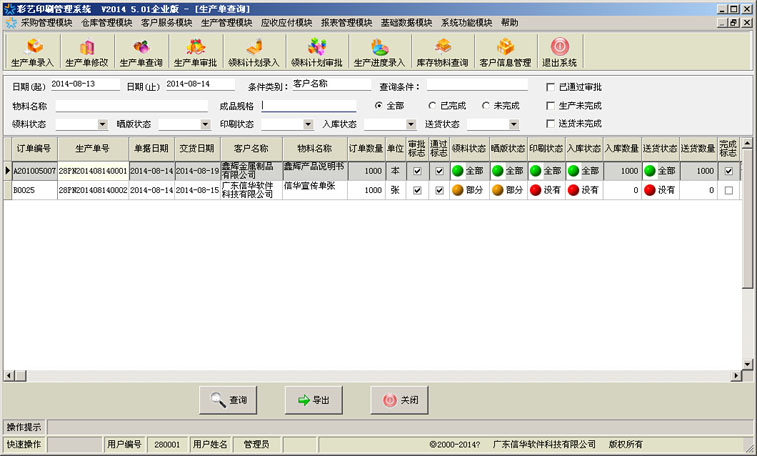Click green 送货状态 indicator in row A201005007

point(650,171)
